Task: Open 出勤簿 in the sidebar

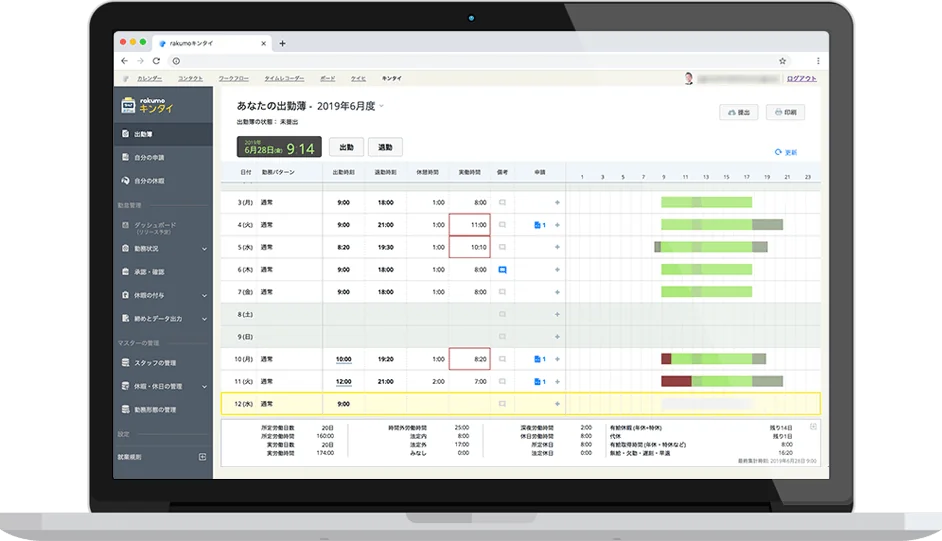Action: coord(163,134)
